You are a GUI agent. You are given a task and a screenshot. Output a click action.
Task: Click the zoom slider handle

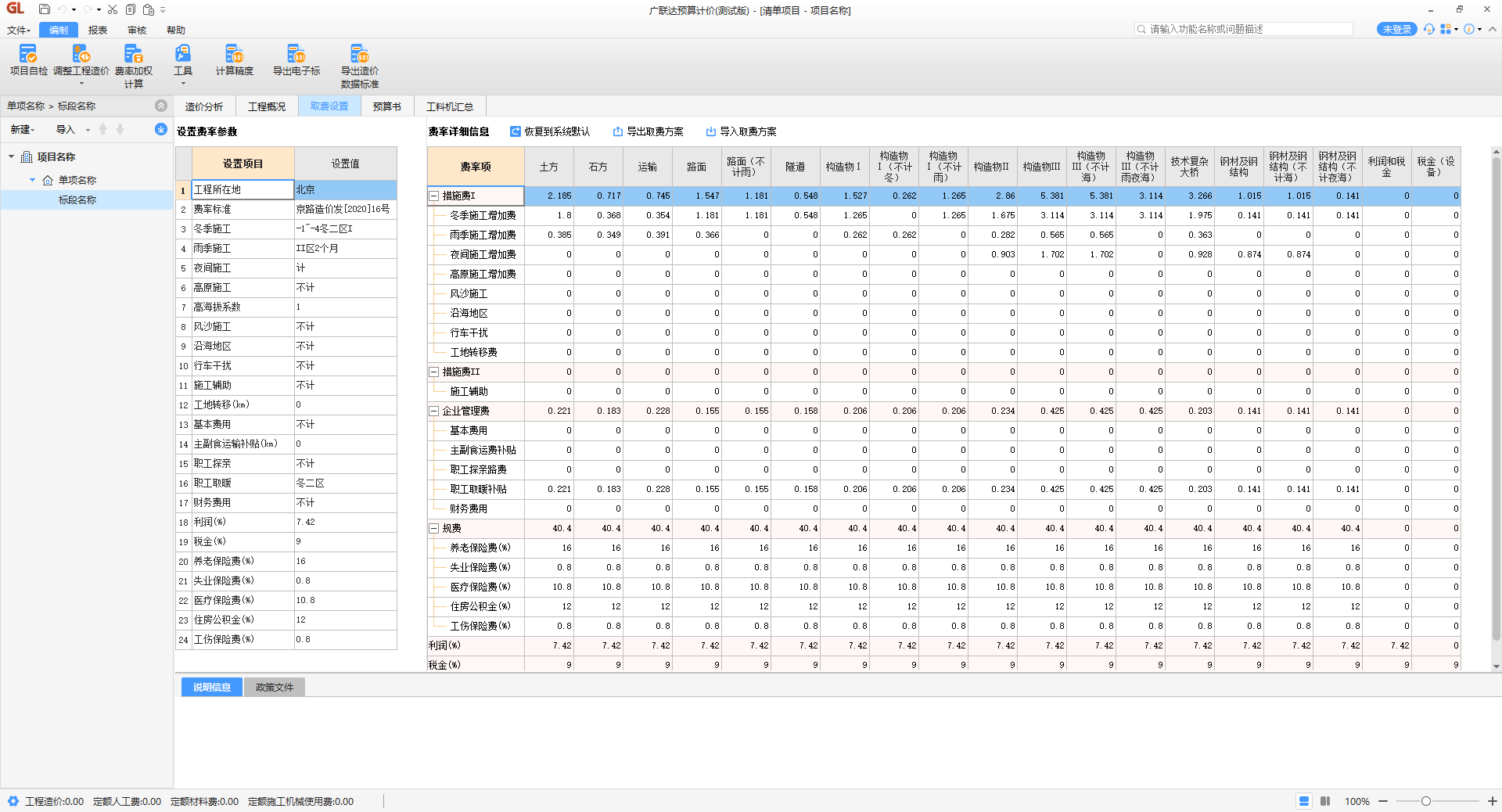click(x=1426, y=801)
